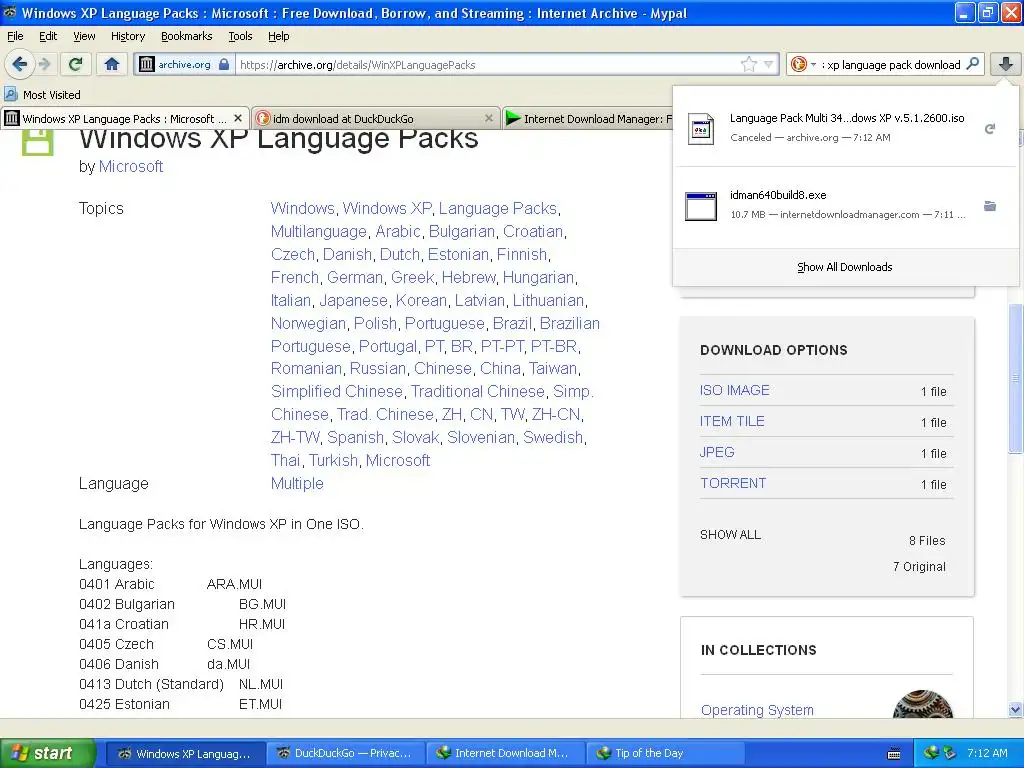1024x768 pixels.
Task: Open the Most Visited bookmarks folder
Action: point(43,95)
